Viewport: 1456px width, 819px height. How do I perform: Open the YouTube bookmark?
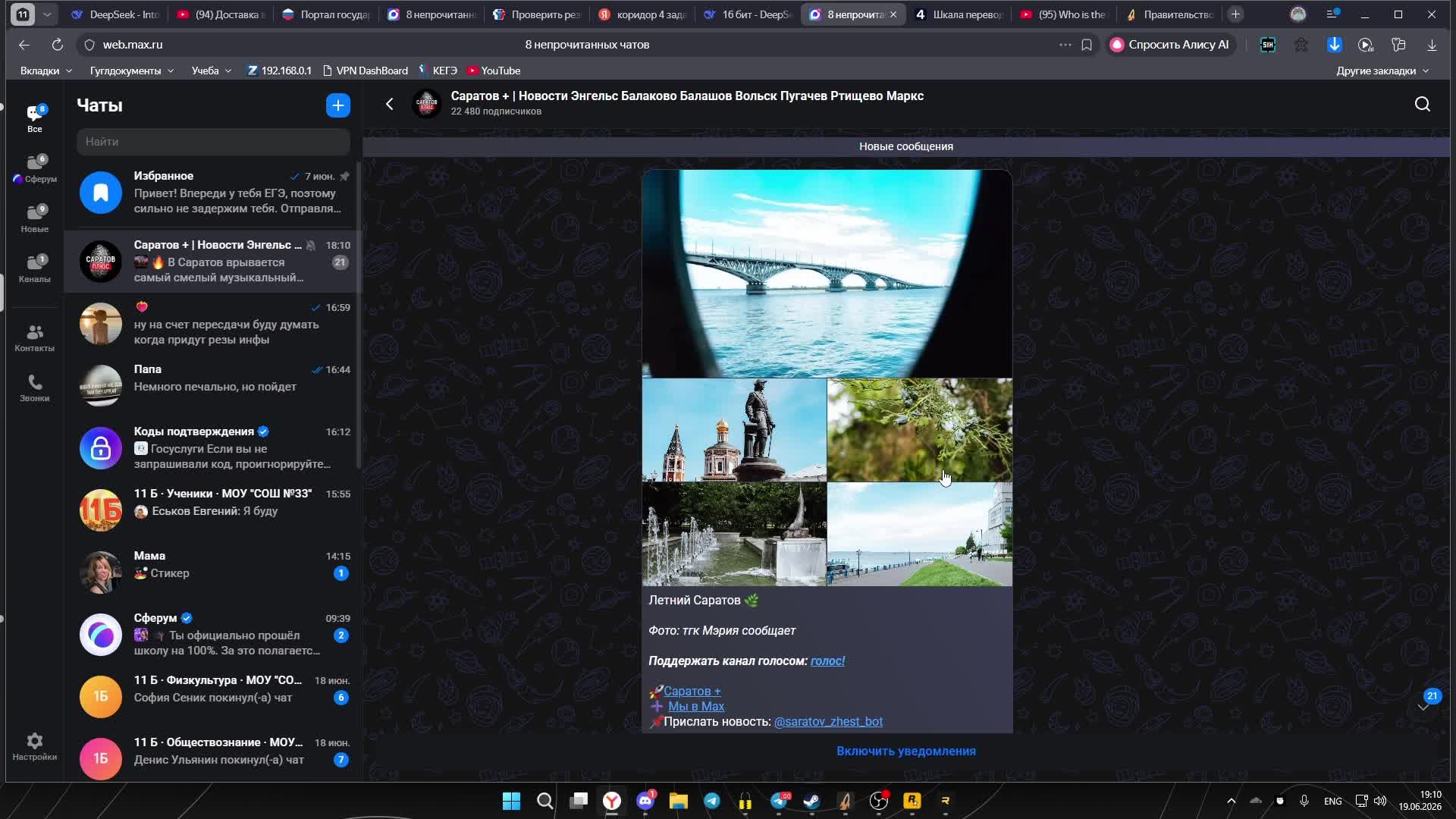494,71
